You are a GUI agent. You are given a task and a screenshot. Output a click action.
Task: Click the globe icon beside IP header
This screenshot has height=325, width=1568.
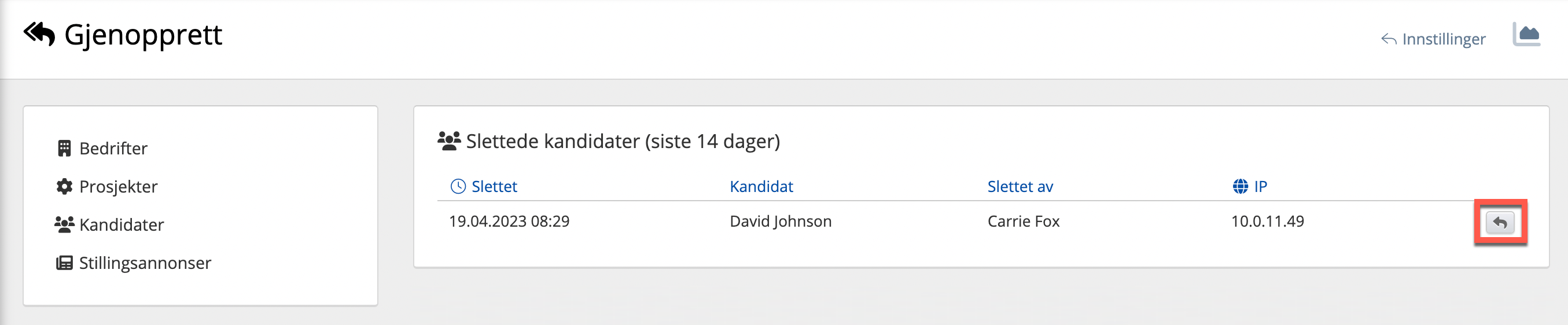click(x=1240, y=186)
